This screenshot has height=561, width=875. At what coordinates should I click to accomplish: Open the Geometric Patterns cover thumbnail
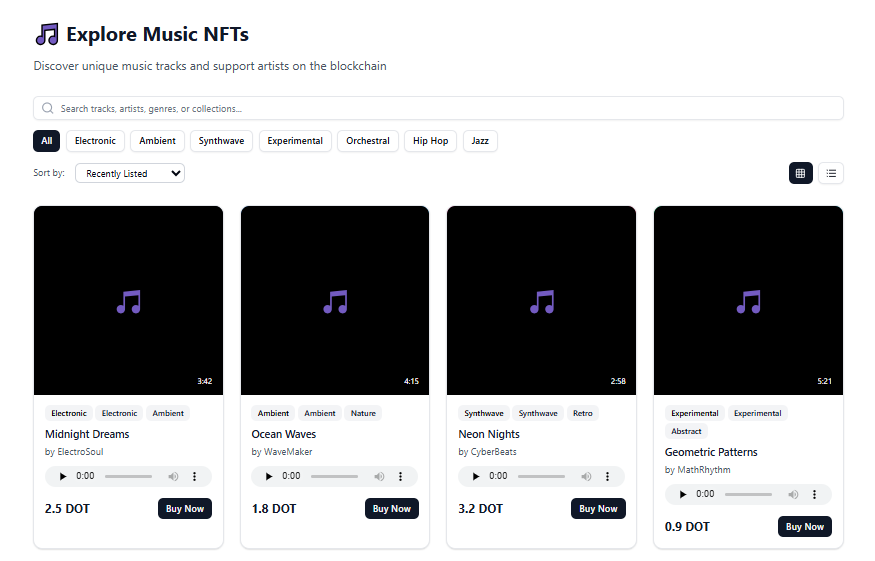pyautogui.click(x=748, y=300)
